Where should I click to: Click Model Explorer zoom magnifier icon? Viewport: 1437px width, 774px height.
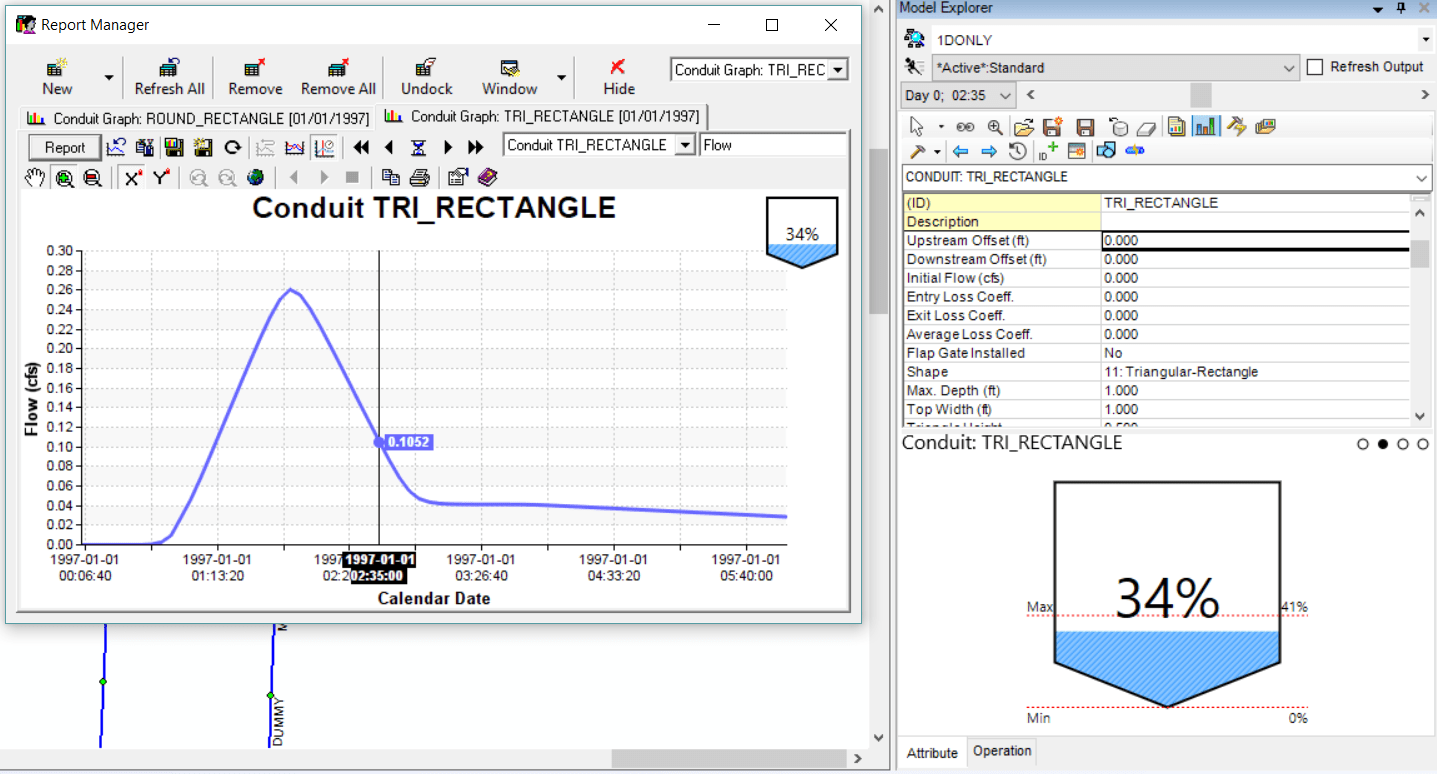[994, 127]
